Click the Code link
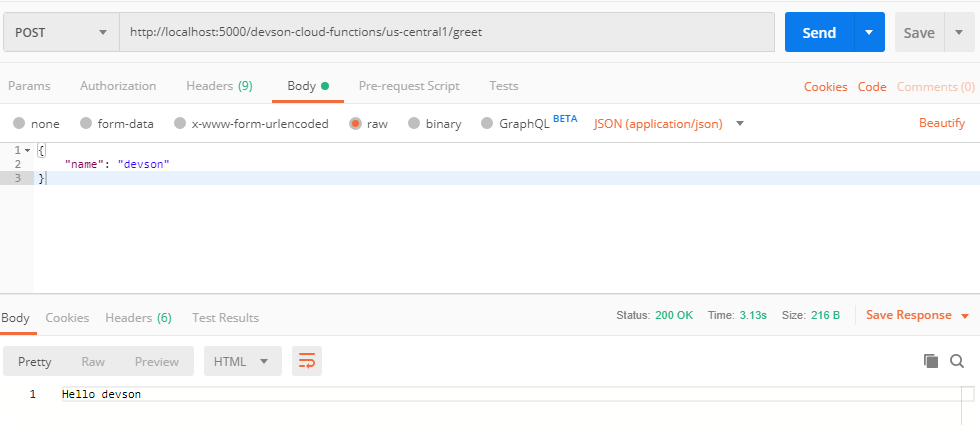 click(872, 87)
